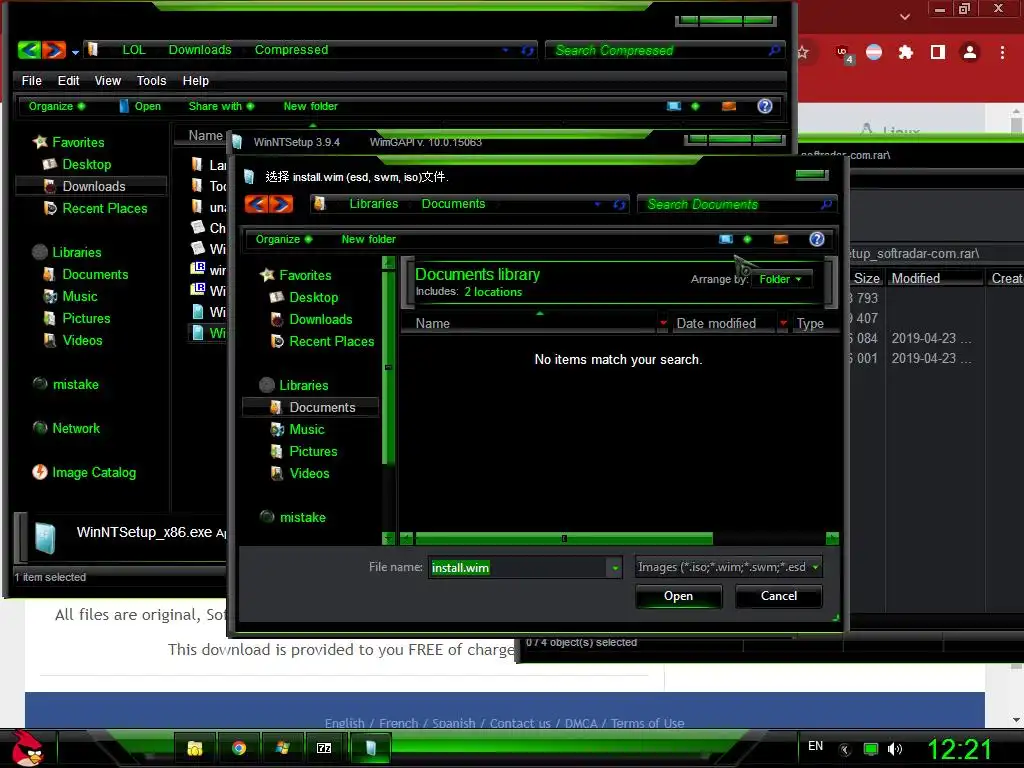This screenshot has width=1024, height=768.
Task: Click the forward arrow in Explorer window
Action: pos(54,50)
